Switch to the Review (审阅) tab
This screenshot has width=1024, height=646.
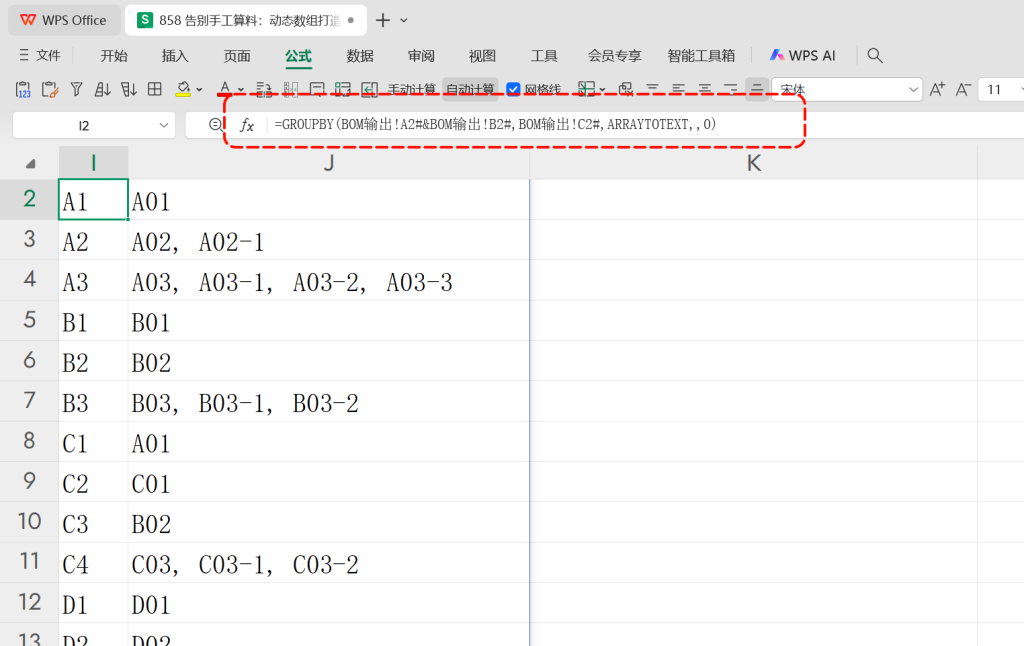[x=421, y=56]
